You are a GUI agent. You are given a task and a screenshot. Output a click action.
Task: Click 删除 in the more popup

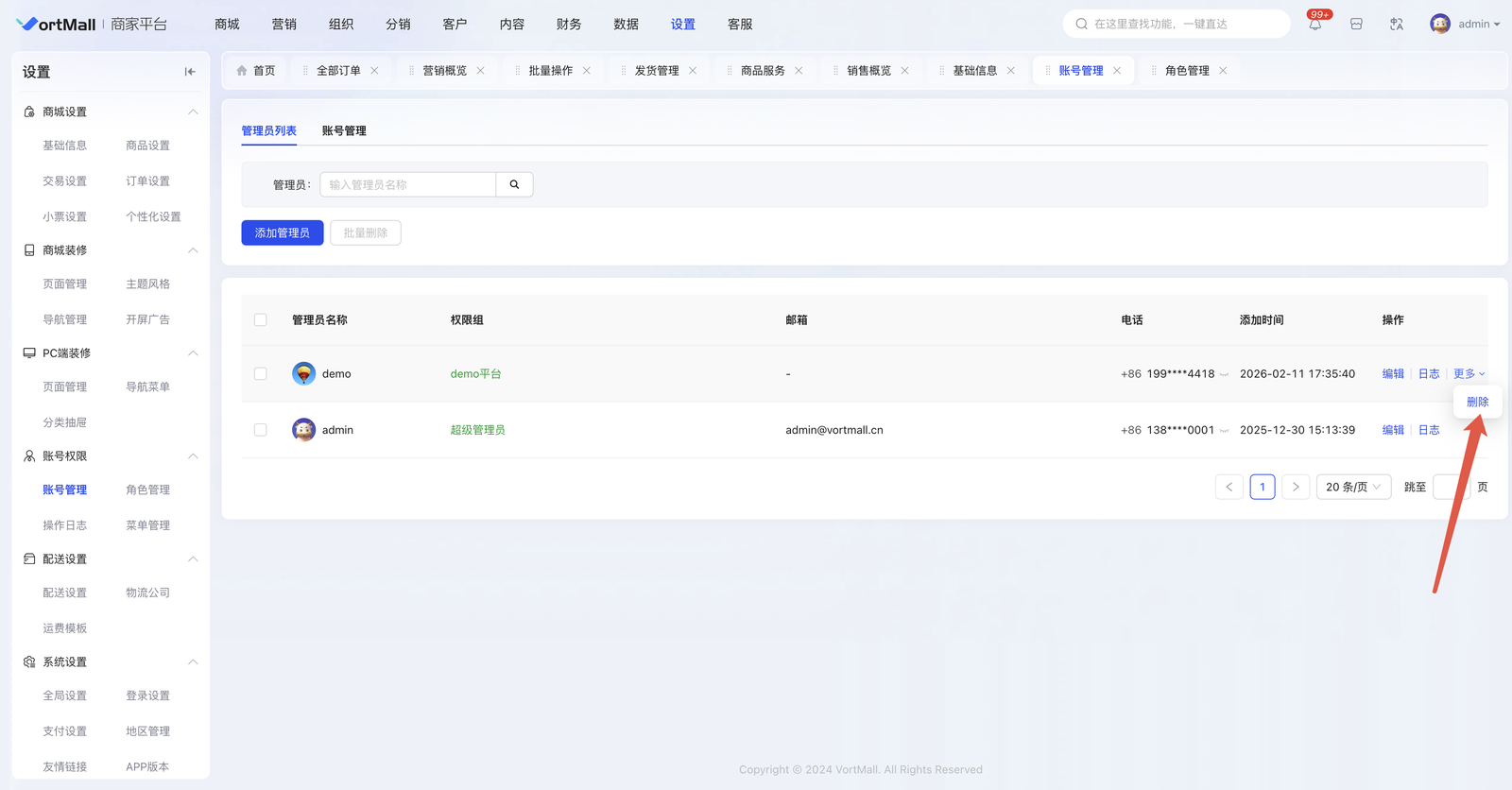[1477, 402]
